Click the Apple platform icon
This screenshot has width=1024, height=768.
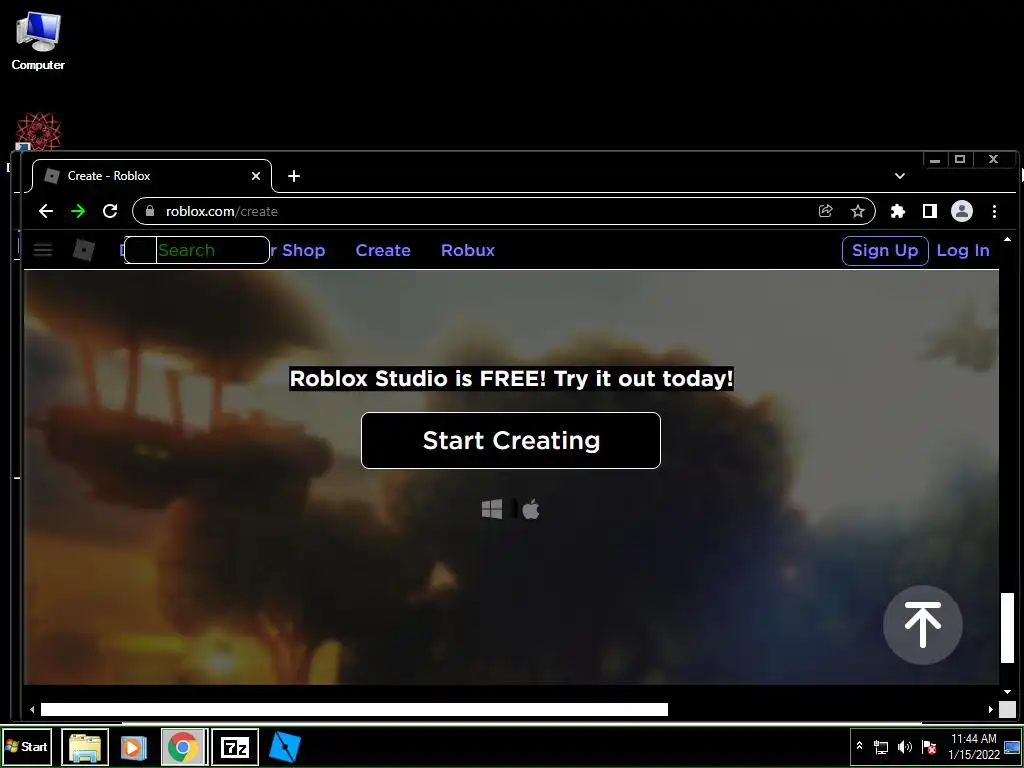tap(531, 509)
